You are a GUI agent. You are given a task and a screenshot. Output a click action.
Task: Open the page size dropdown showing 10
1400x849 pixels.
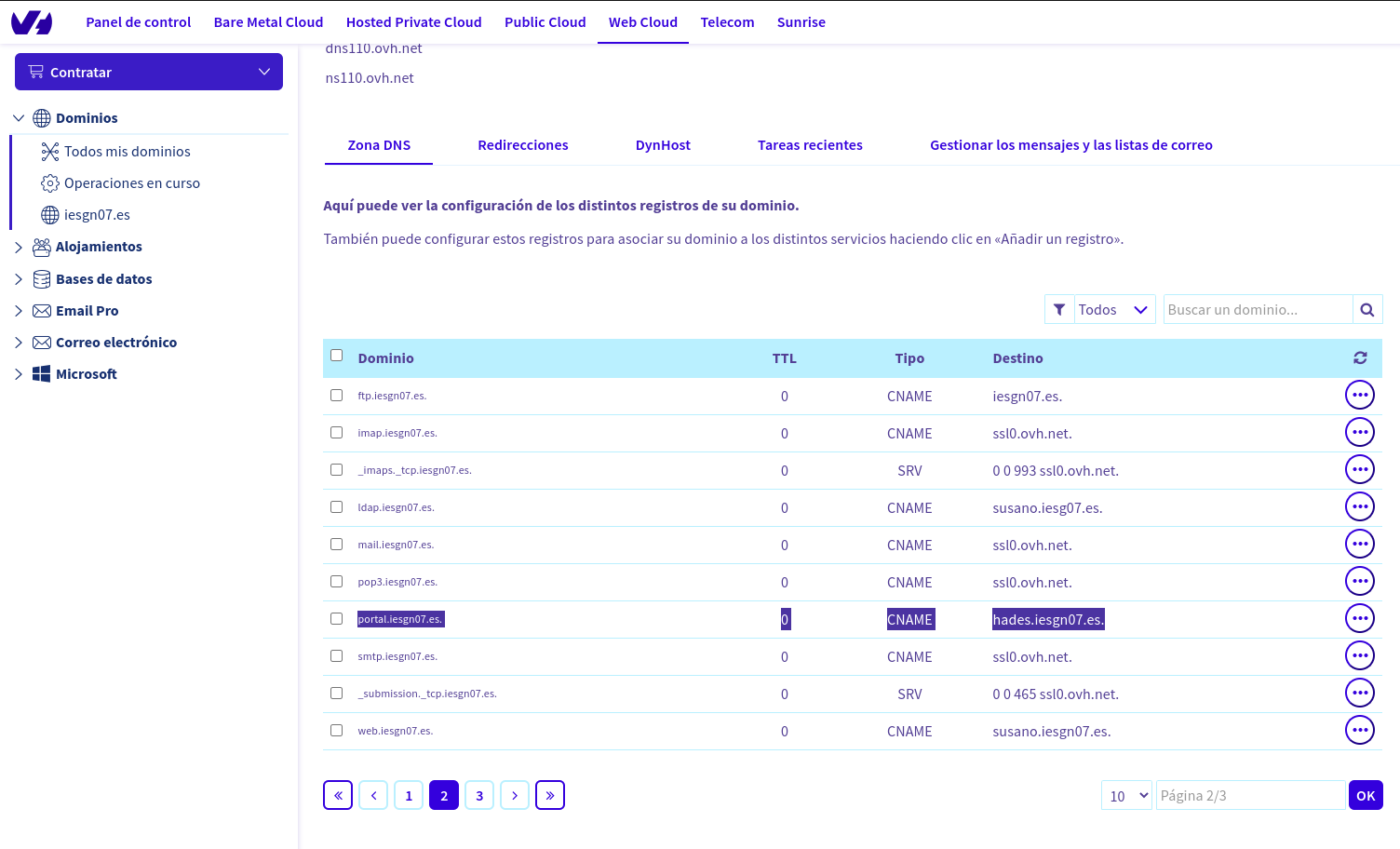click(x=1126, y=795)
